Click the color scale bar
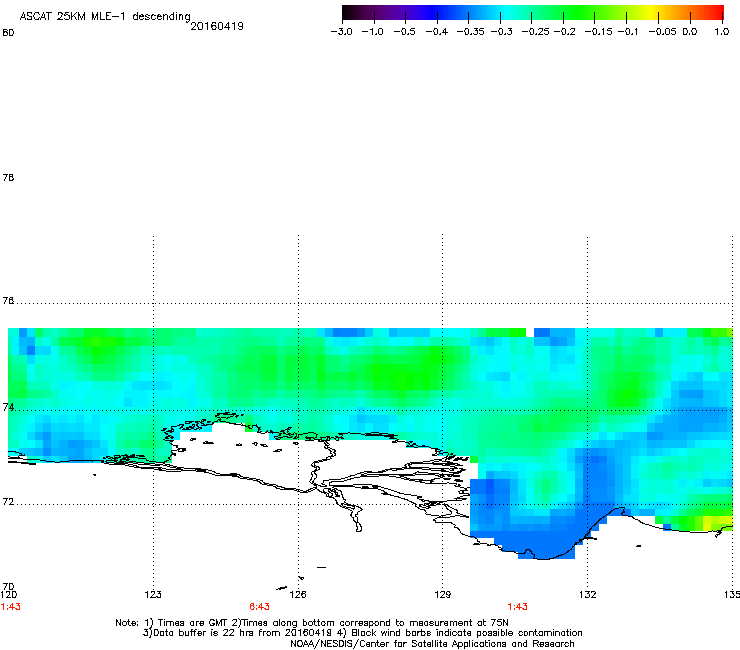 [x=533, y=13]
